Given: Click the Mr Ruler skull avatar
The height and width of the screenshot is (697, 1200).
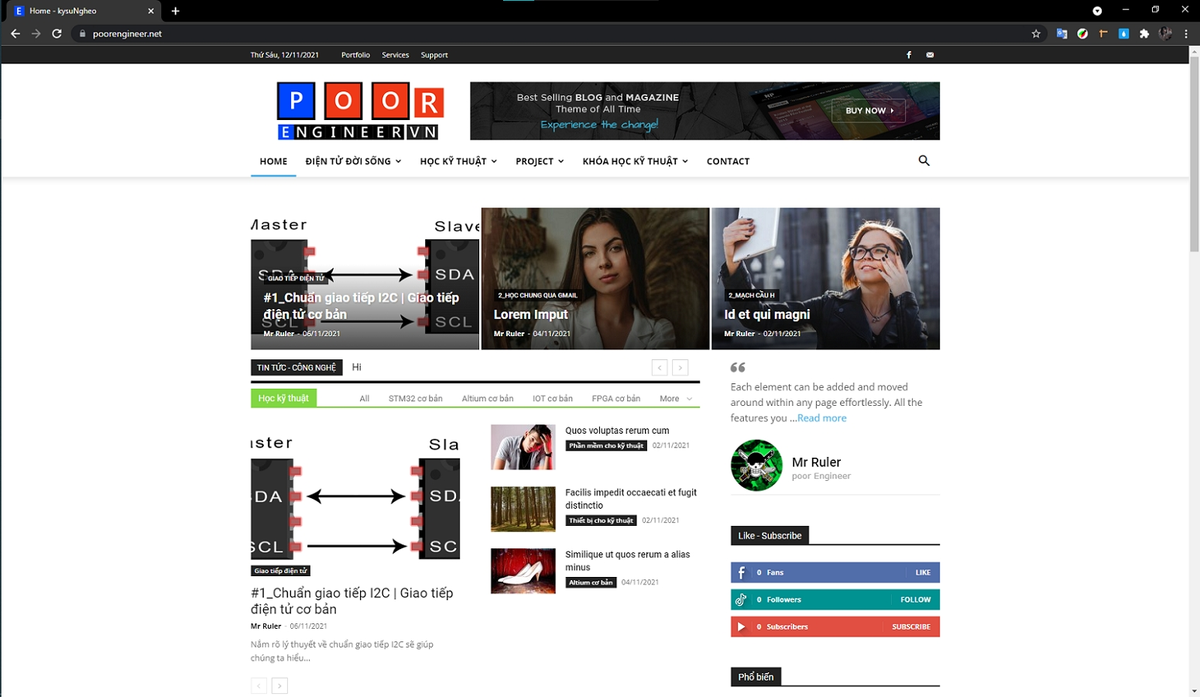Looking at the screenshot, I should pos(756,465).
